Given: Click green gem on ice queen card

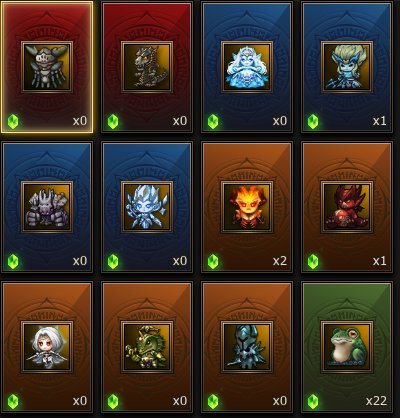Looking at the screenshot, I should 213,122.
